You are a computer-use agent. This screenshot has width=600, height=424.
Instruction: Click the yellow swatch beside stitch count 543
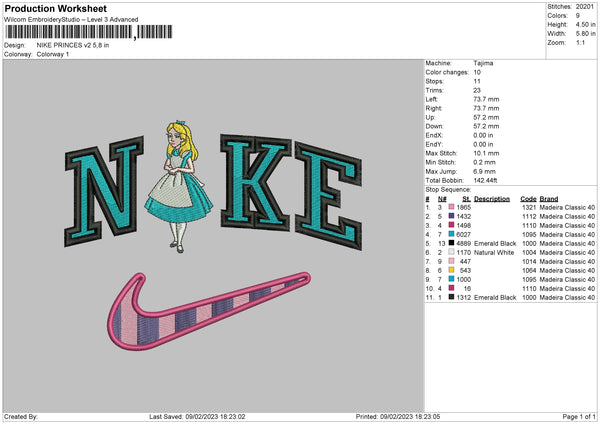452,270
